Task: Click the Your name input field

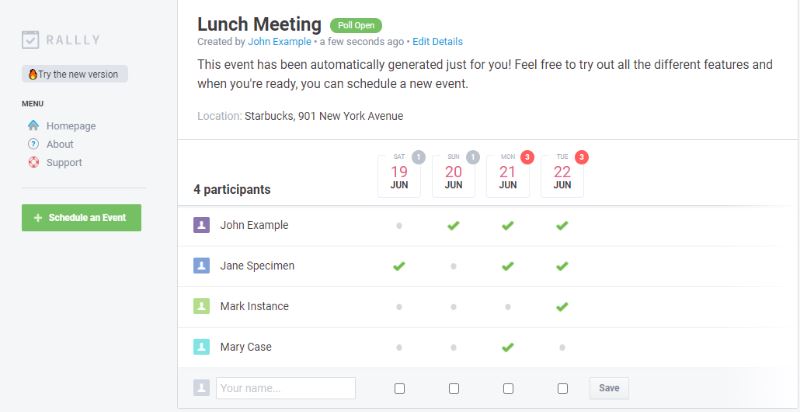Action: (286, 388)
